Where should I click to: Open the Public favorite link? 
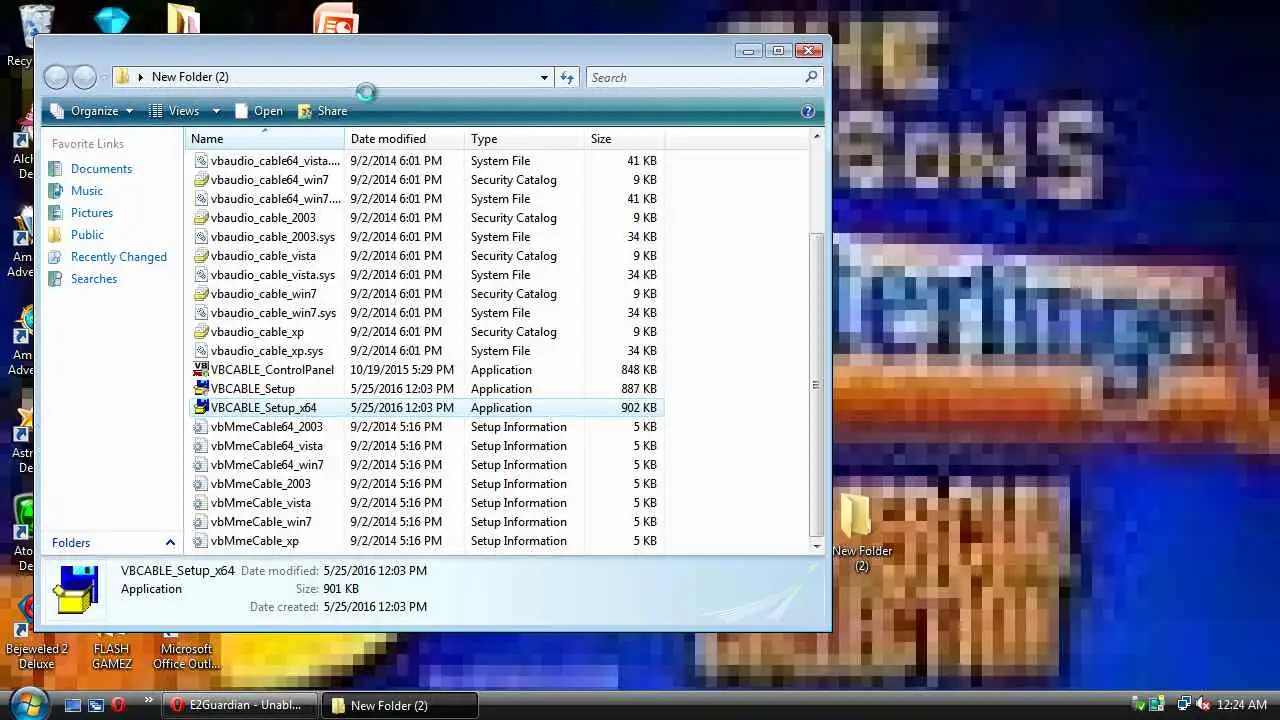(87, 235)
